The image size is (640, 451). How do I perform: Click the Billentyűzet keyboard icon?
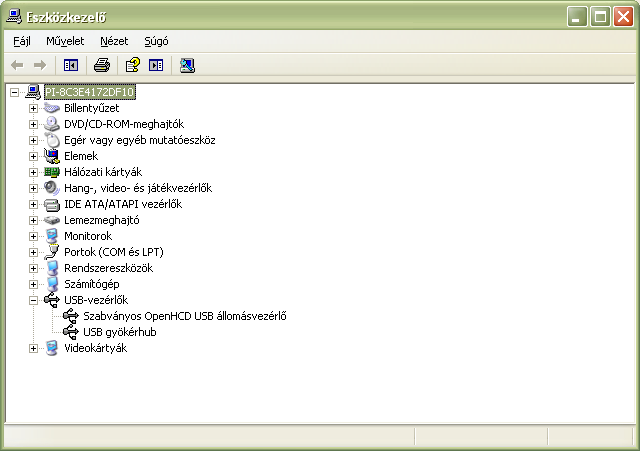pos(52,108)
